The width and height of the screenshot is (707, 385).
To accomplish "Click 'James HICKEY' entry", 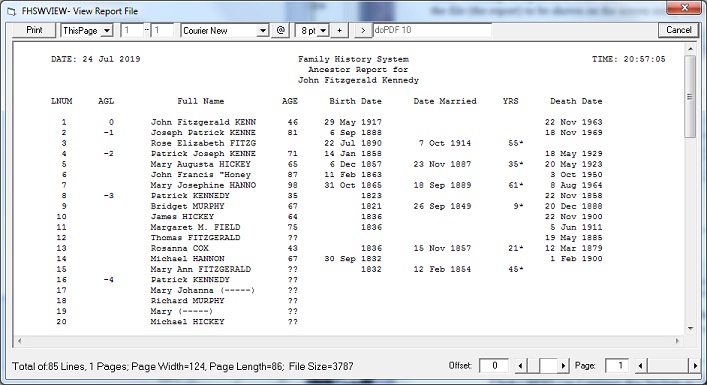I will tap(182, 217).
